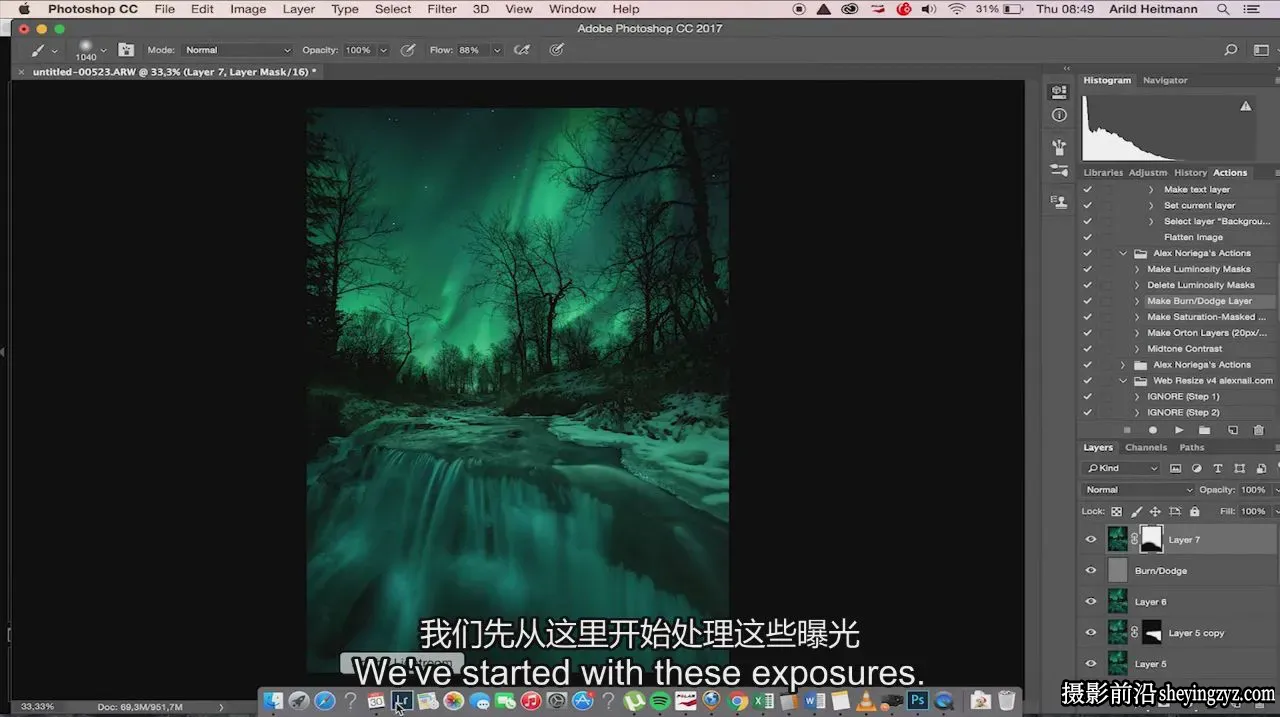Screen dimensions: 1280x717
Task: Switch to the History tab
Action: click(x=1190, y=172)
